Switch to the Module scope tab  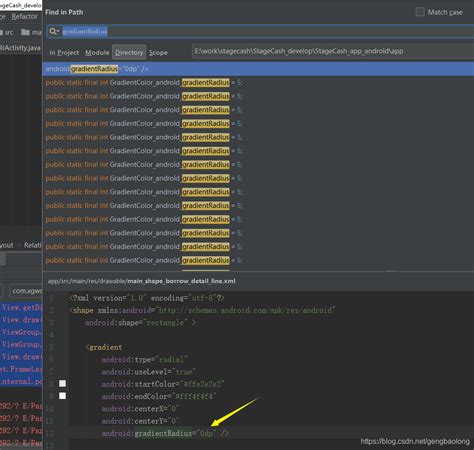97,52
